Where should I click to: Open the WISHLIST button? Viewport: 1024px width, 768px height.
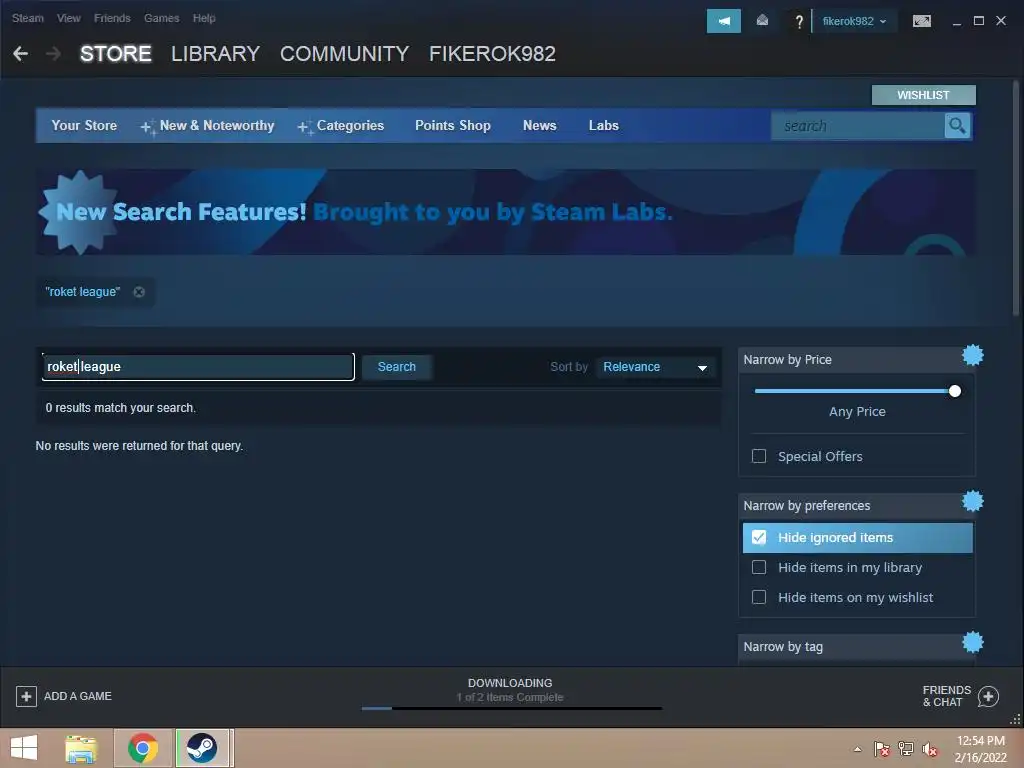click(x=923, y=95)
